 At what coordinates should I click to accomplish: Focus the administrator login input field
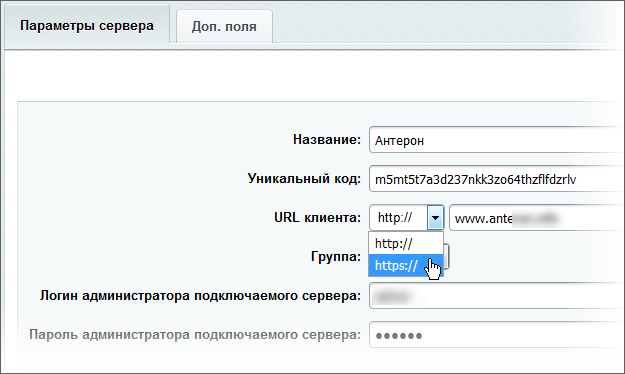[x=497, y=295]
